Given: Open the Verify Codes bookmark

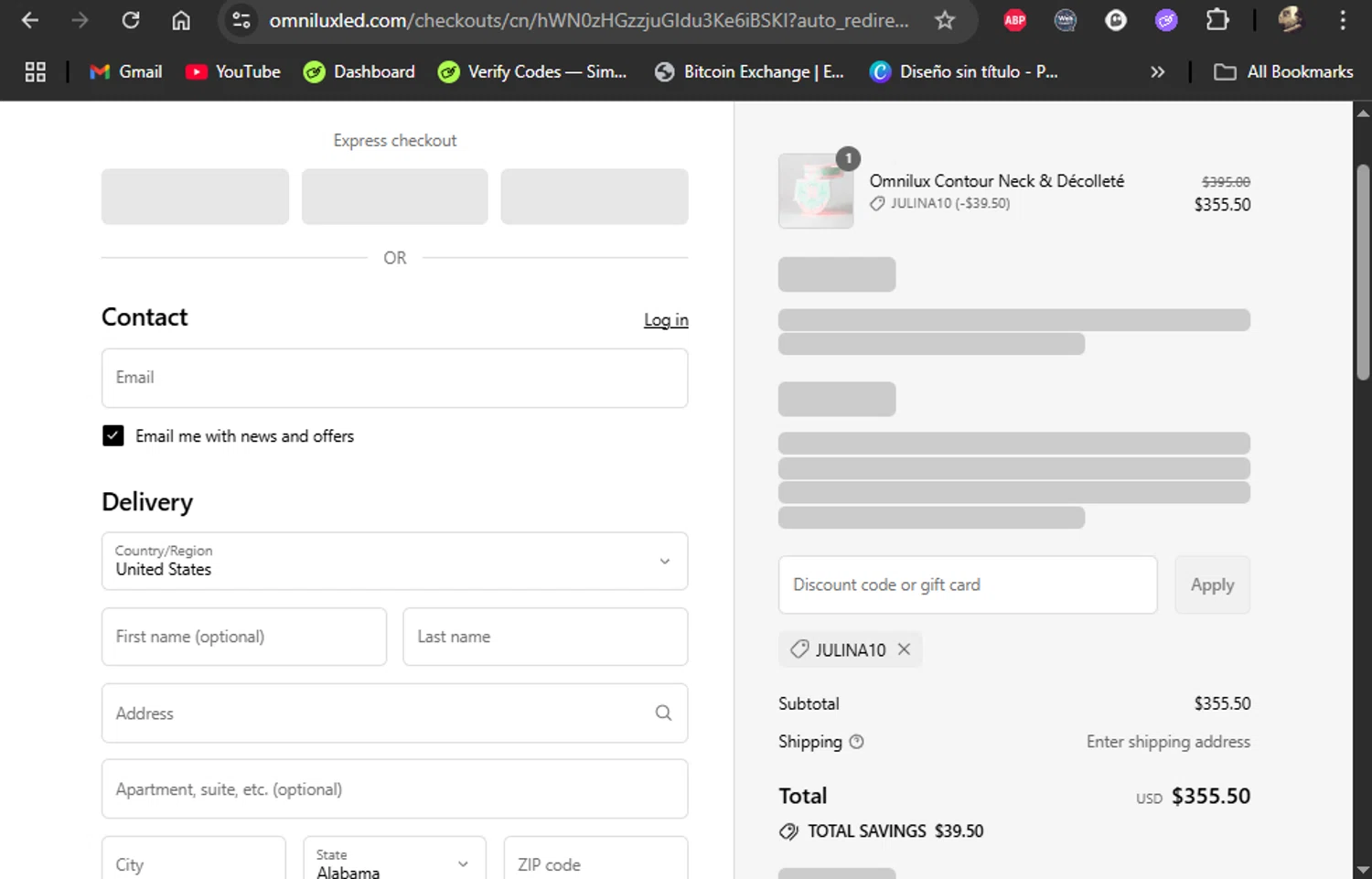Looking at the screenshot, I should pyautogui.click(x=532, y=72).
